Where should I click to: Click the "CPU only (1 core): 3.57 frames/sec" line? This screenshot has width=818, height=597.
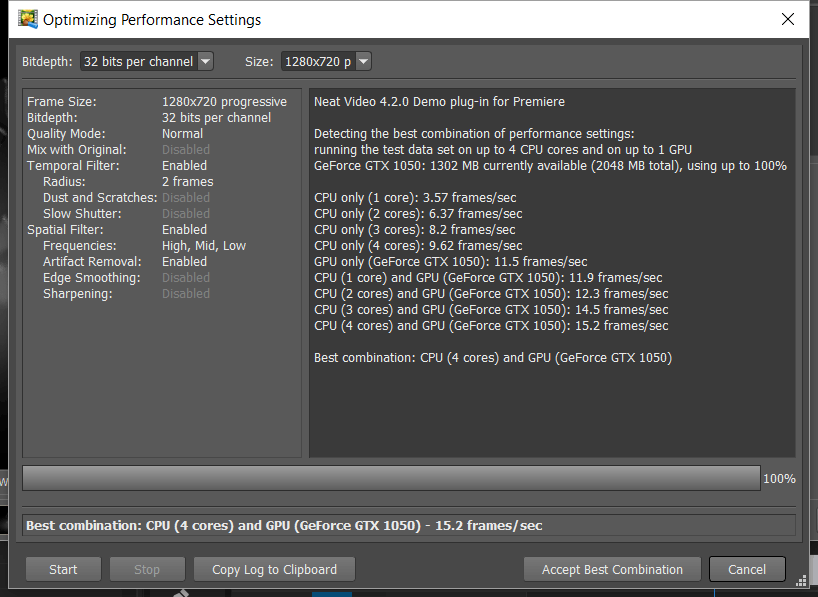415,198
